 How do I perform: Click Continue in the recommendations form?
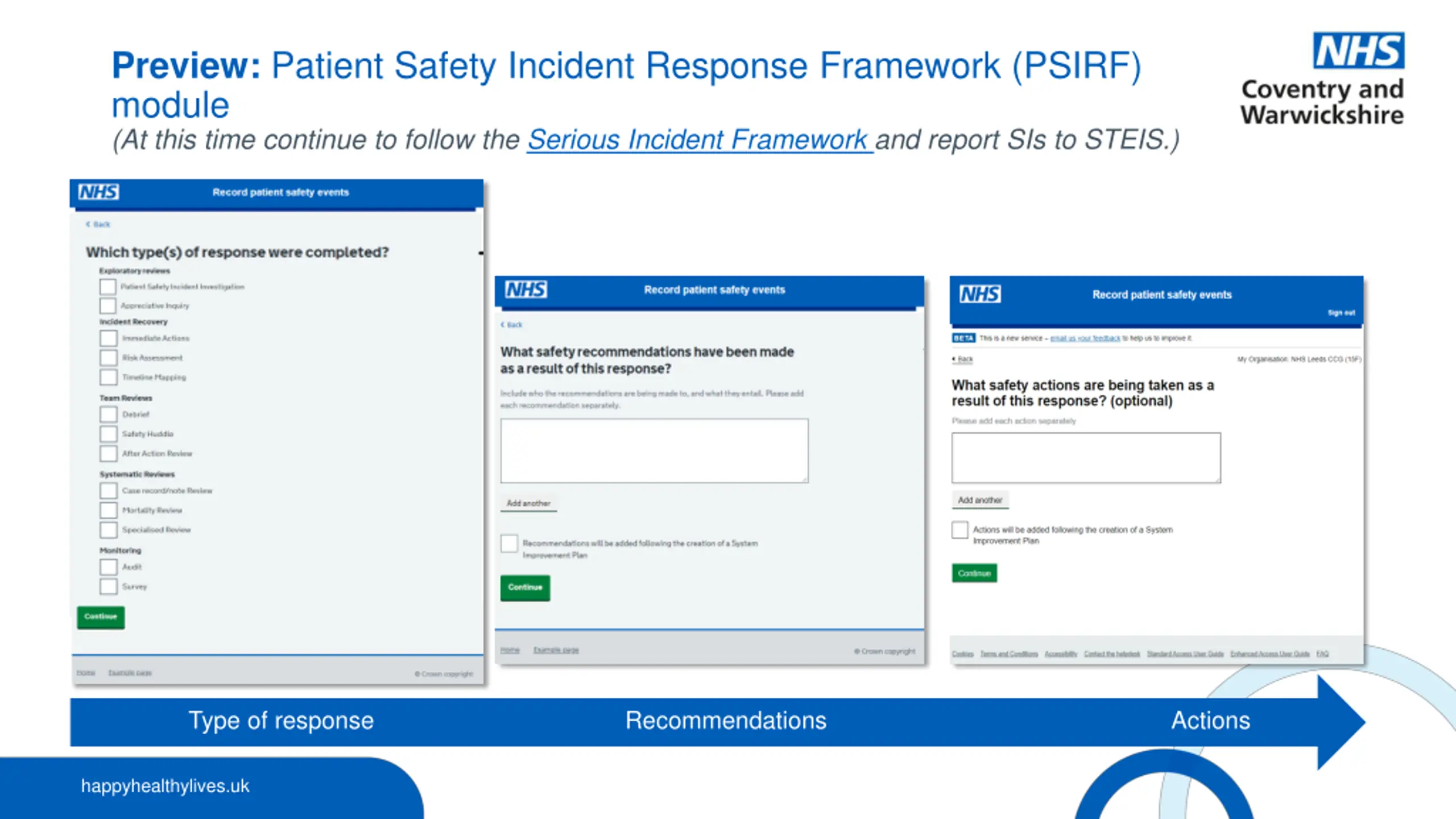(x=525, y=587)
